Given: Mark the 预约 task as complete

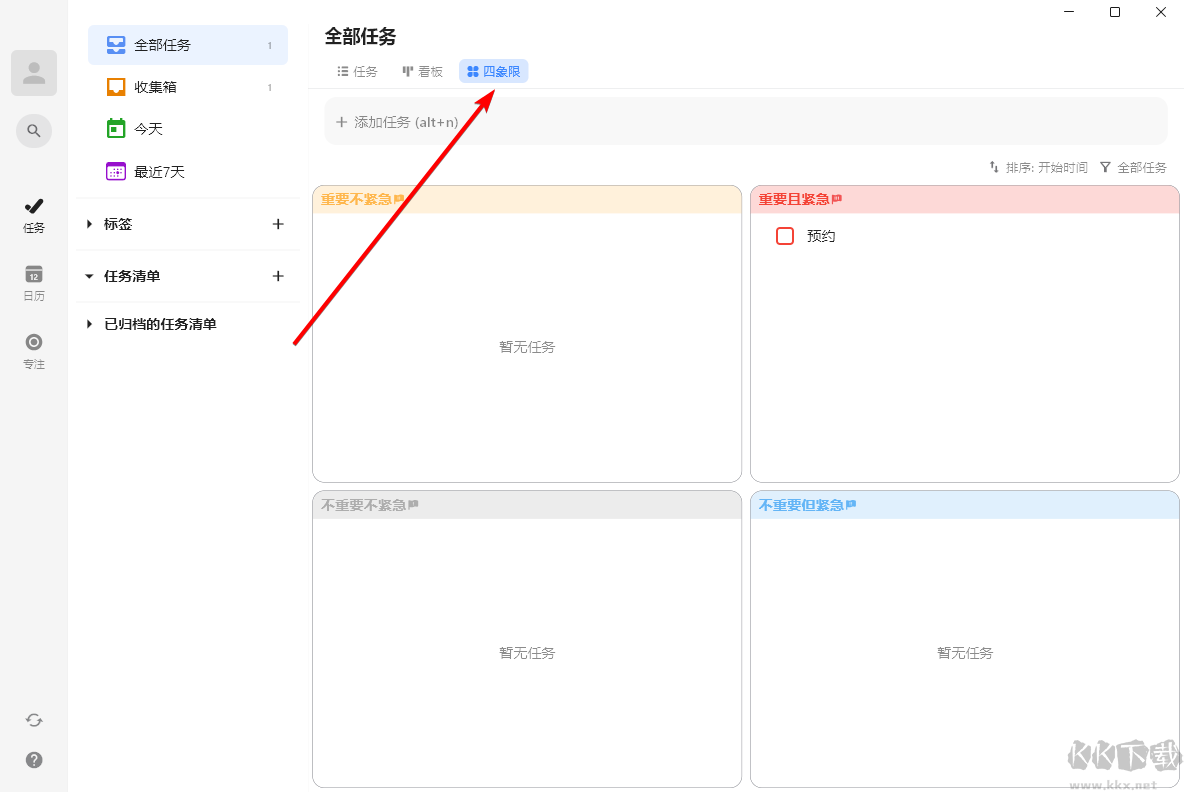Looking at the screenshot, I should (785, 235).
